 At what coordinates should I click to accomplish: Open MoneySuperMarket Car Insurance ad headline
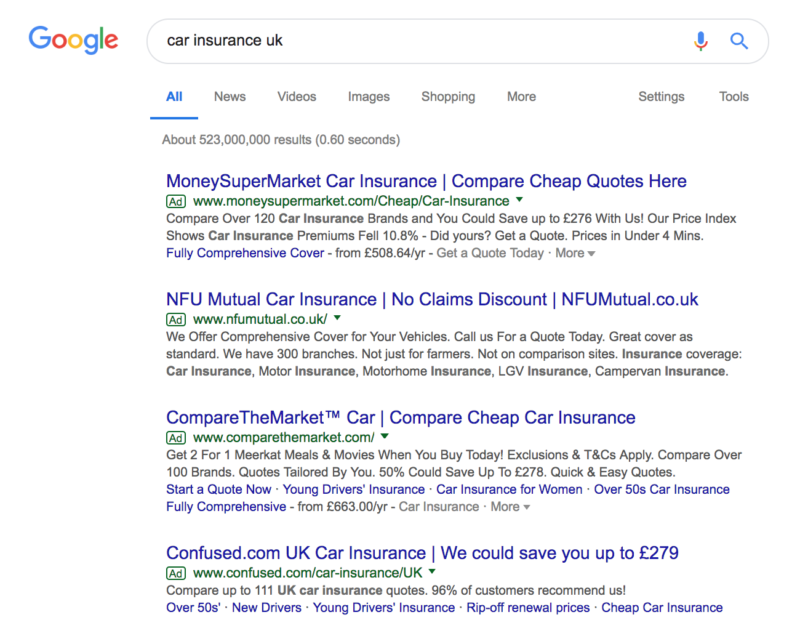click(427, 181)
